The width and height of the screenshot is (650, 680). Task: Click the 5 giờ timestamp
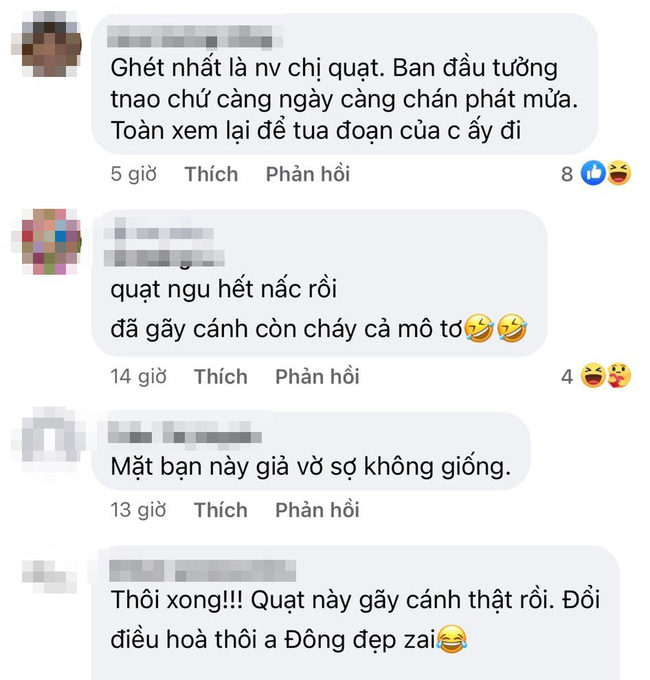[134, 174]
